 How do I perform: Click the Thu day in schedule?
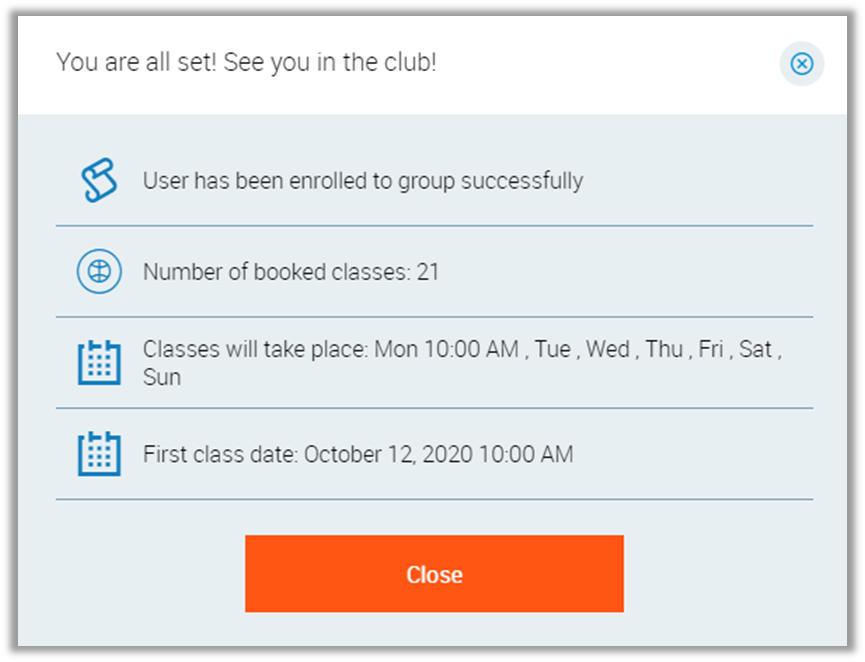(x=664, y=350)
